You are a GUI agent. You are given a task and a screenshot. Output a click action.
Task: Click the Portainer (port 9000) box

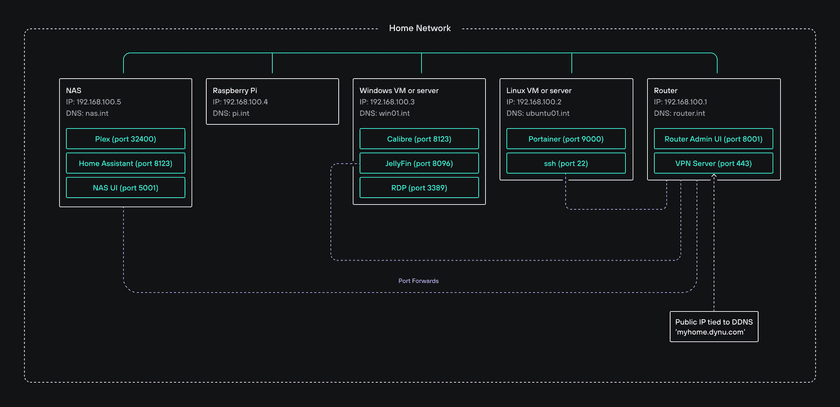pyautogui.click(x=566, y=139)
